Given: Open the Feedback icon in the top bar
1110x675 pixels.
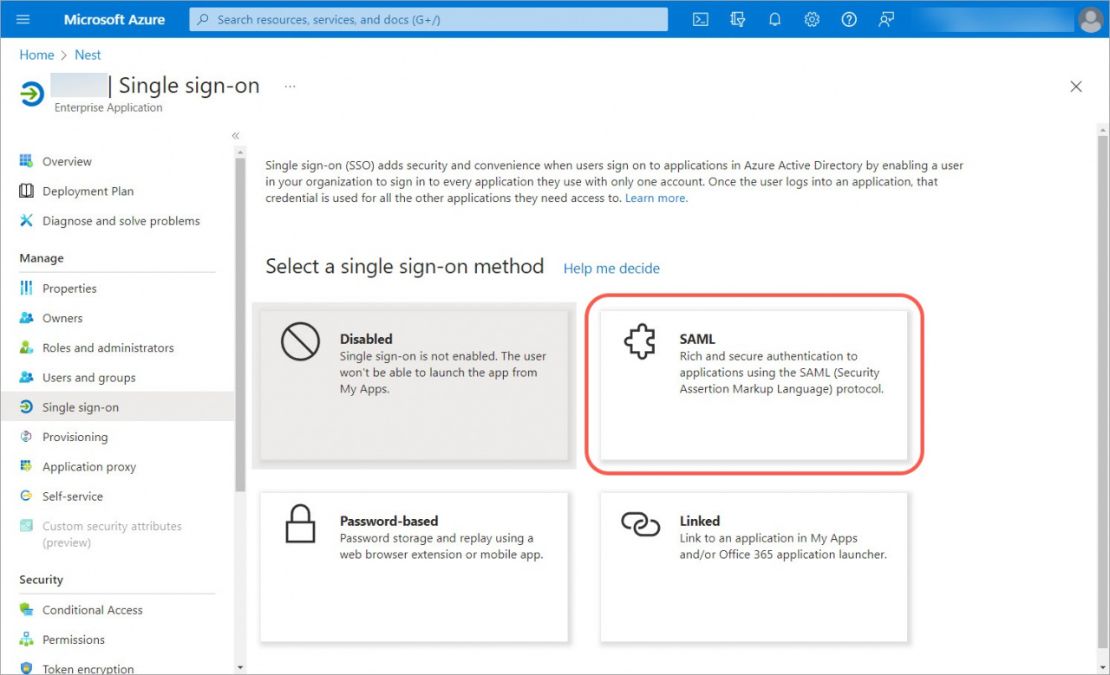Looking at the screenshot, I should (x=886, y=19).
